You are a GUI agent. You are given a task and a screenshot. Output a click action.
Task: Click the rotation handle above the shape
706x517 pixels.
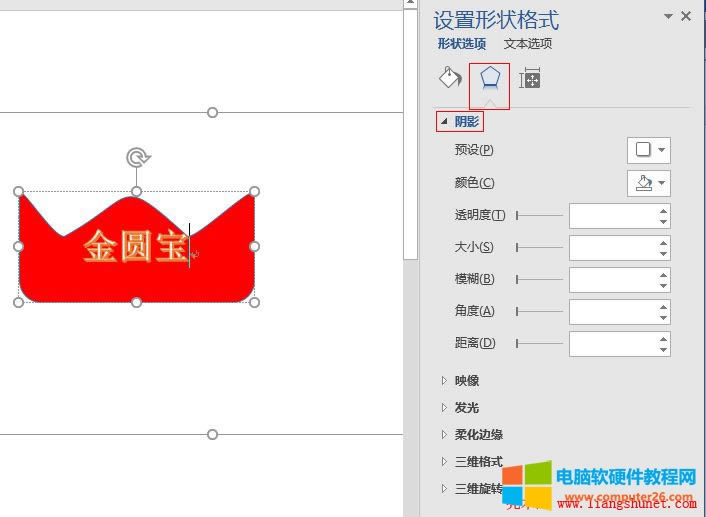click(x=137, y=157)
